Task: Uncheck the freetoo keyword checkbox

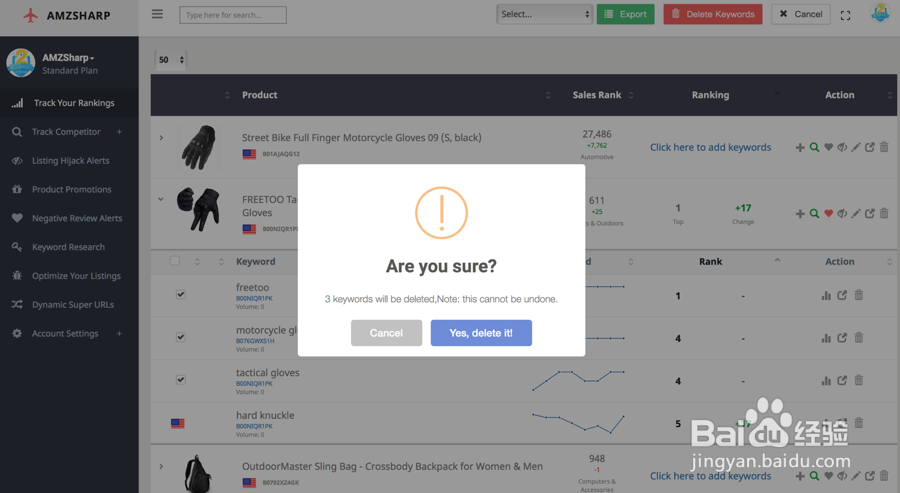Action: (181, 294)
